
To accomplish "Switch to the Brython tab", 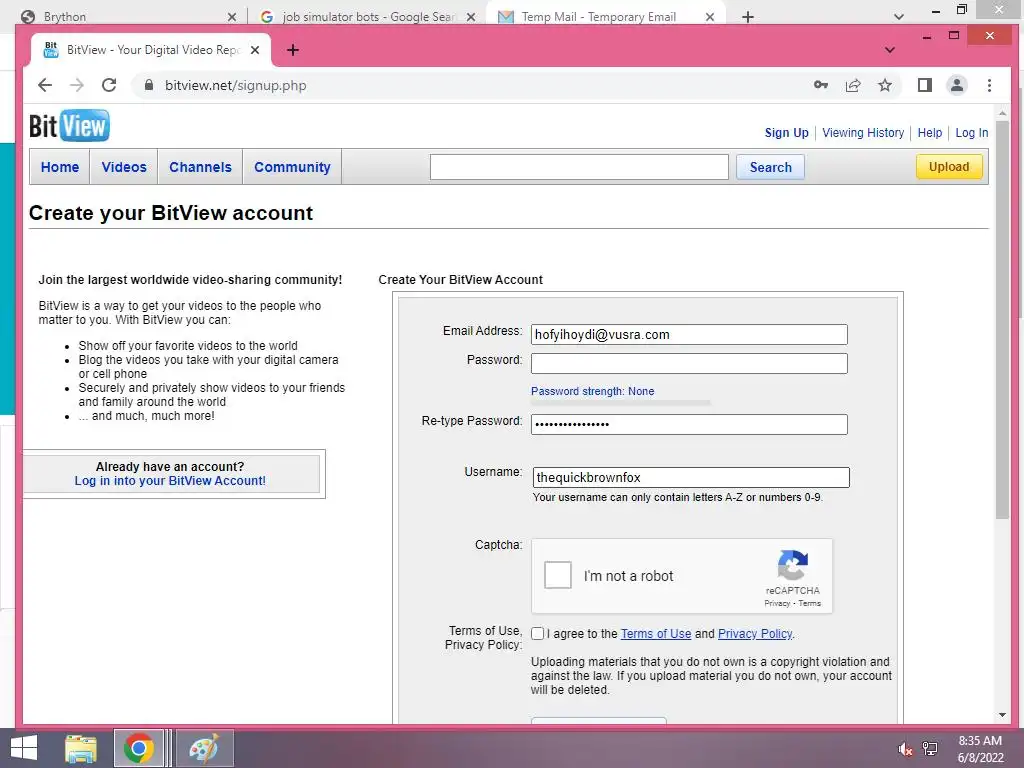I will pos(128,17).
